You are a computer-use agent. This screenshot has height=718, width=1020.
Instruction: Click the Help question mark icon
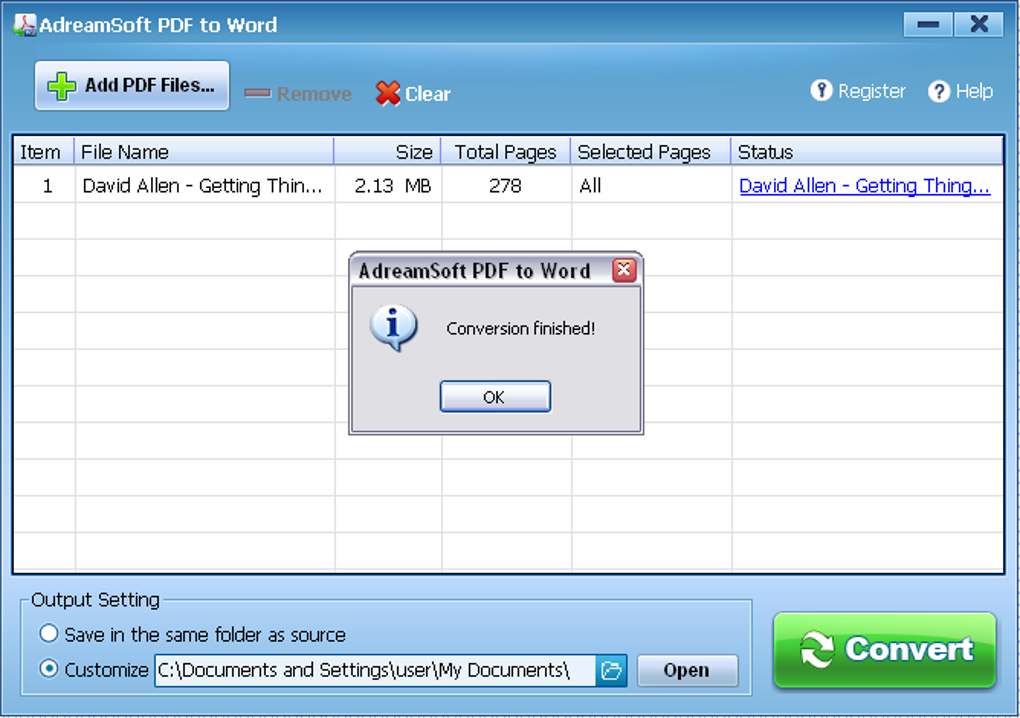937,91
